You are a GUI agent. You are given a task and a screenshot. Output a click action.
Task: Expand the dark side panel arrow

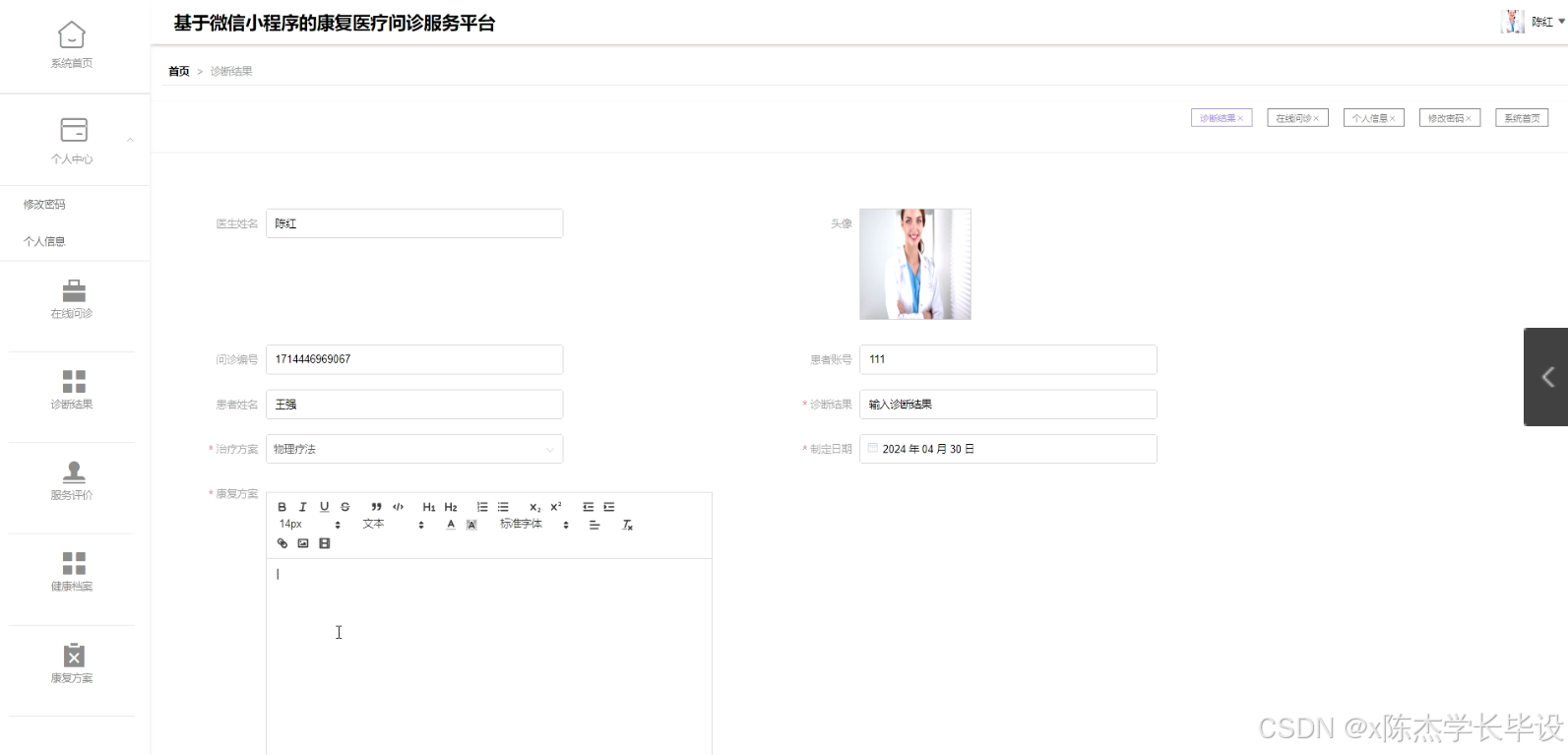[1546, 377]
